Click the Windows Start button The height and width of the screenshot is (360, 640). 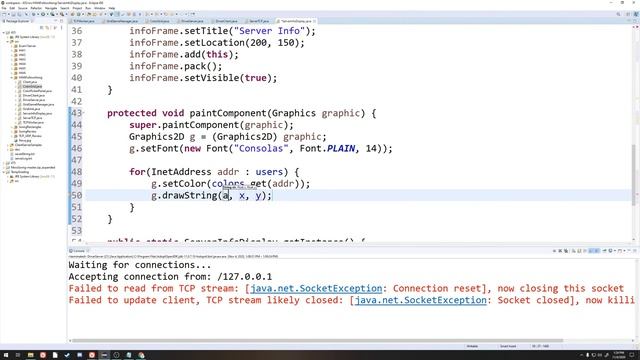click(6, 355)
